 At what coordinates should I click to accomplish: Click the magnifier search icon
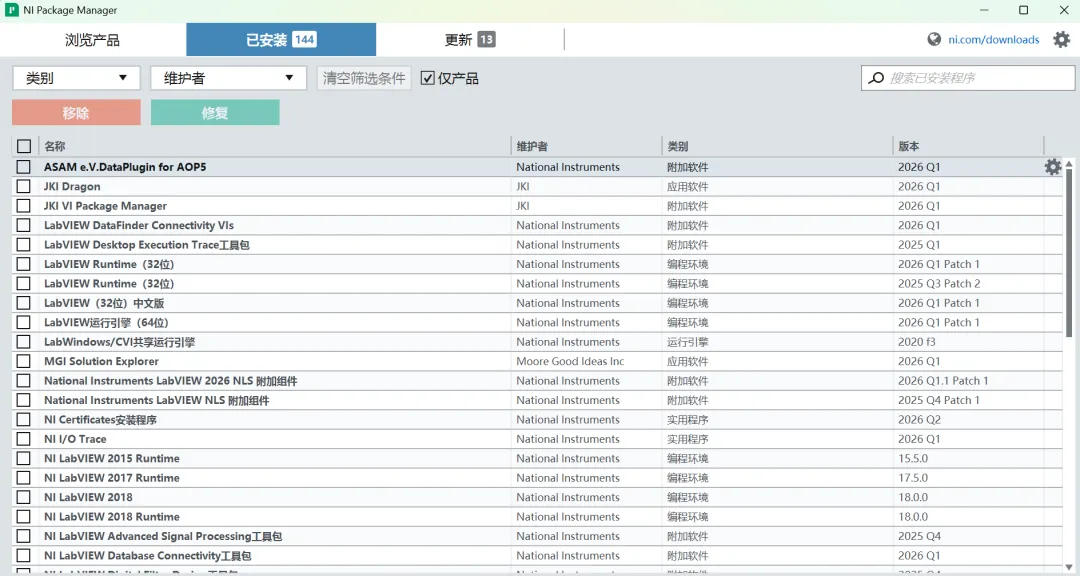(876, 78)
